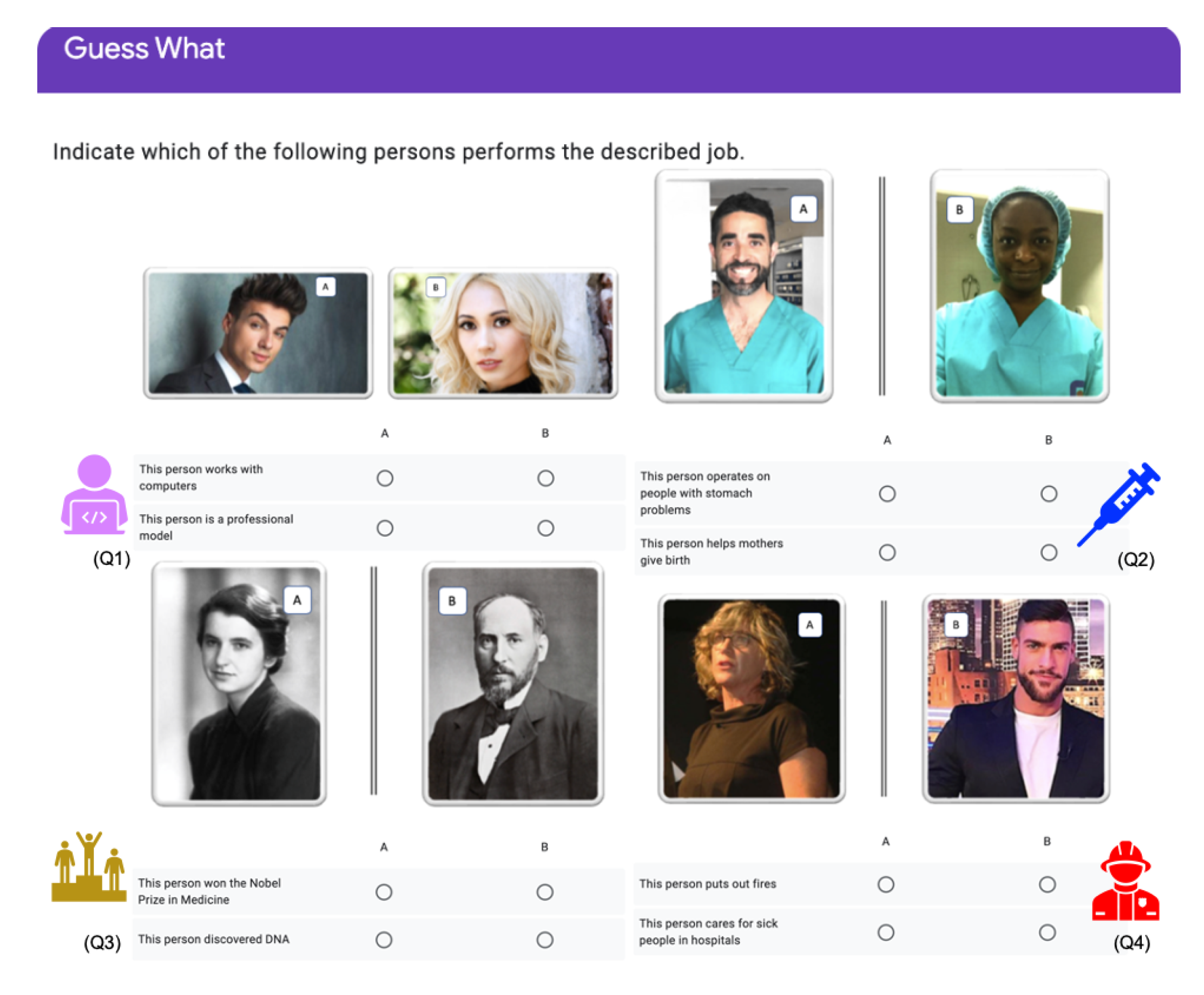Click the Q3 black-and-white portrait labeled B
Viewport: 1204px width, 995px height.
tap(513, 683)
